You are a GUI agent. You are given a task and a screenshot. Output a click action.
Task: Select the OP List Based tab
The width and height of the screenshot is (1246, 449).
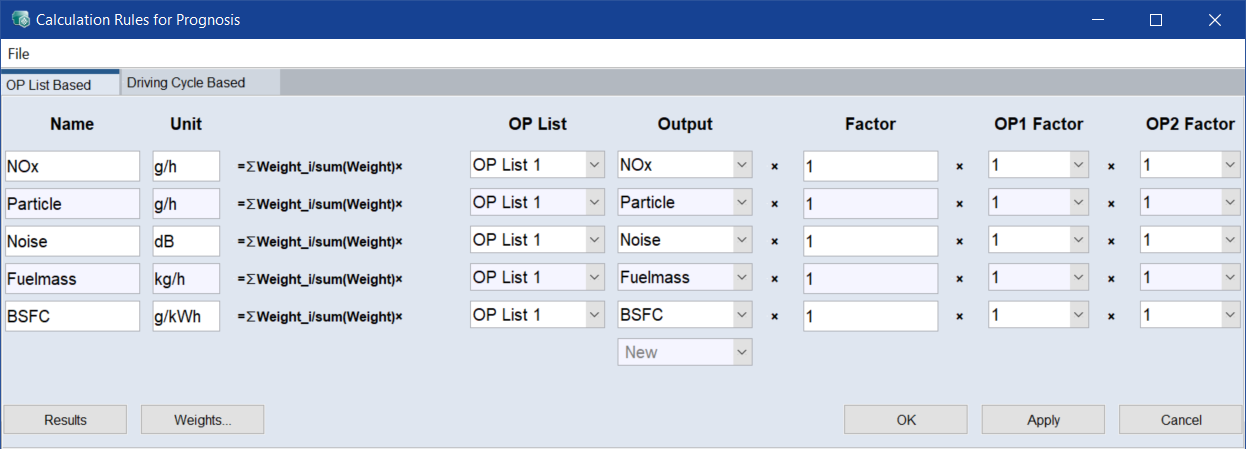(49, 85)
